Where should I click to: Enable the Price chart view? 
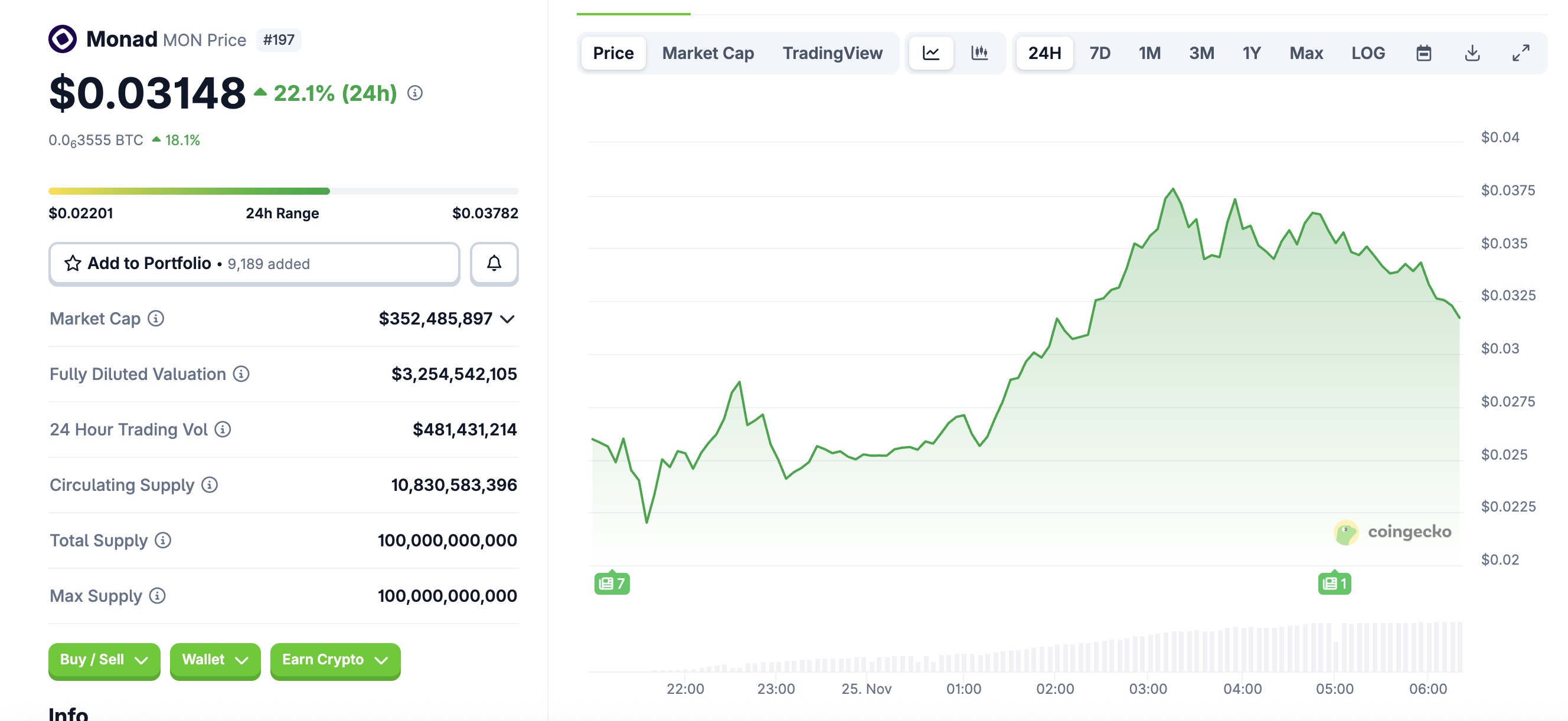(613, 53)
